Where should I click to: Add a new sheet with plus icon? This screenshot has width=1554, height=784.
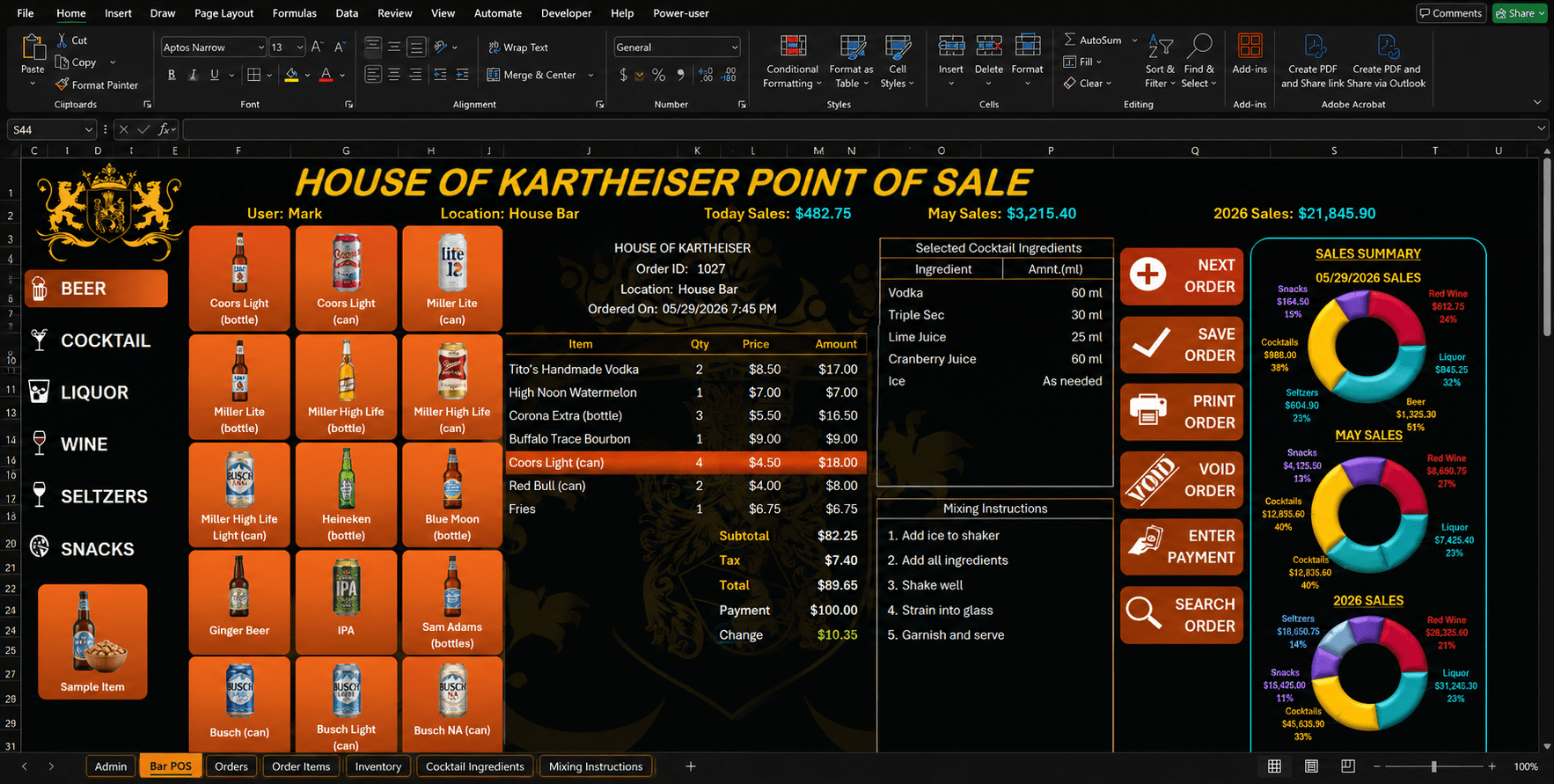[691, 766]
